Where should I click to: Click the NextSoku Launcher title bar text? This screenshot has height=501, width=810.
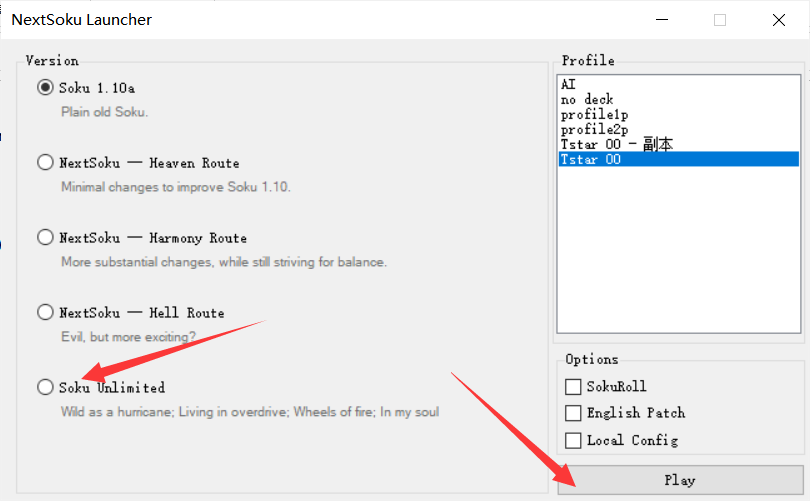point(82,20)
